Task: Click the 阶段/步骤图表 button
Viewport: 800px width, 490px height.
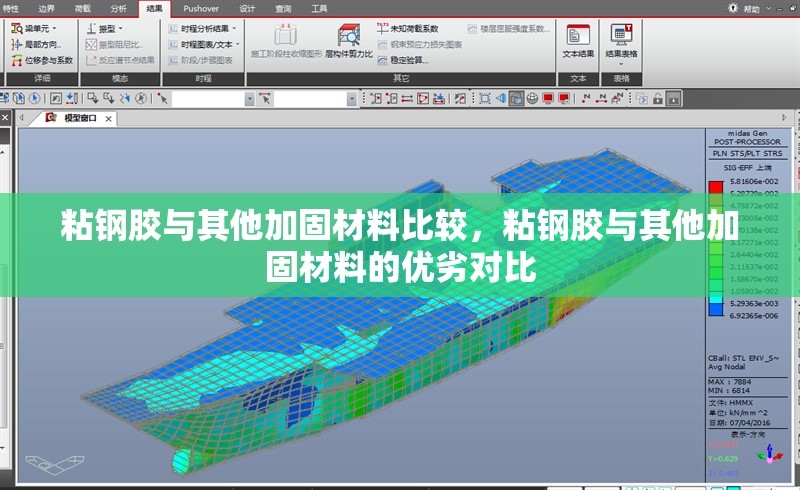Action: pyautogui.click(x=201, y=60)
